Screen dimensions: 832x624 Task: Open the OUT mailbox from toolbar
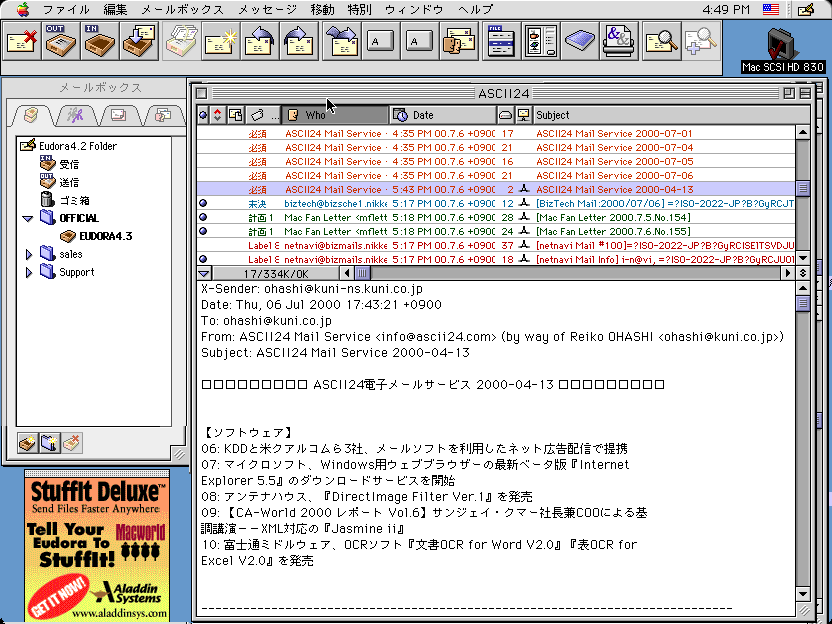point(60,41)
